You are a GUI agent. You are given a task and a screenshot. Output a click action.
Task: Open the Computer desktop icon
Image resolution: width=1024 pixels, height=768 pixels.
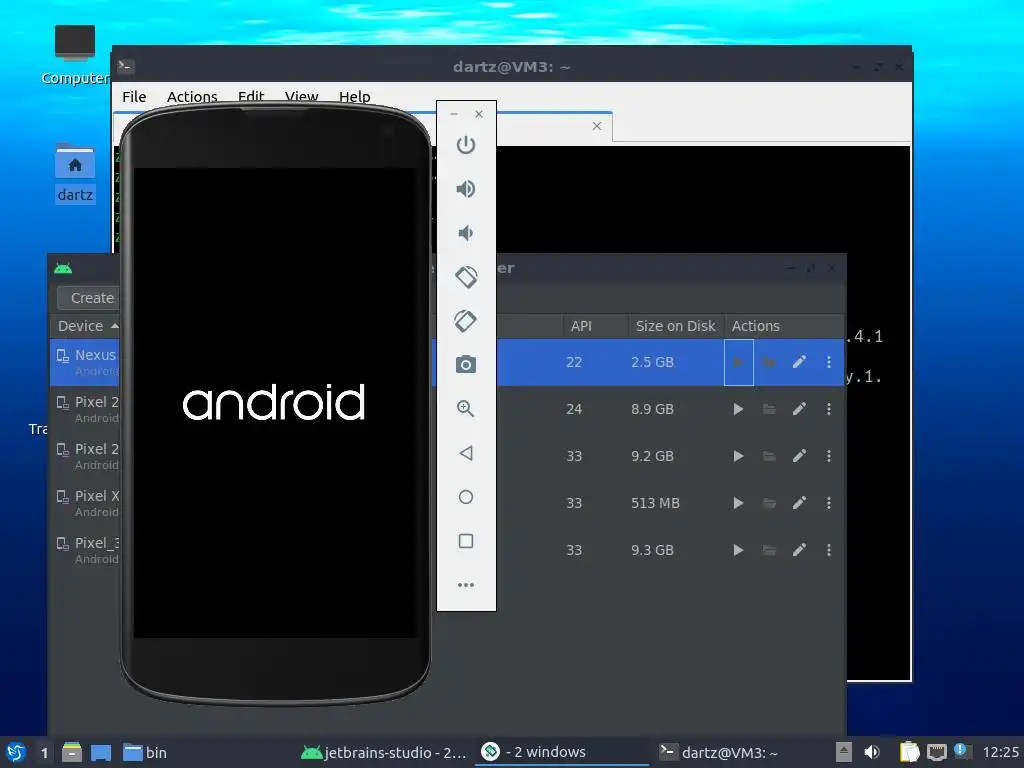coord(74,55)
